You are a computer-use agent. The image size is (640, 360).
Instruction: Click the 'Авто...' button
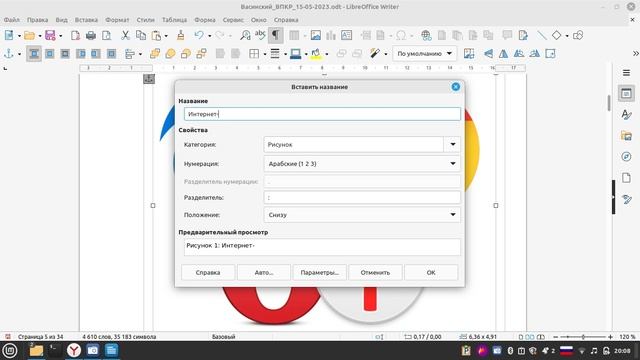[264, 272]
